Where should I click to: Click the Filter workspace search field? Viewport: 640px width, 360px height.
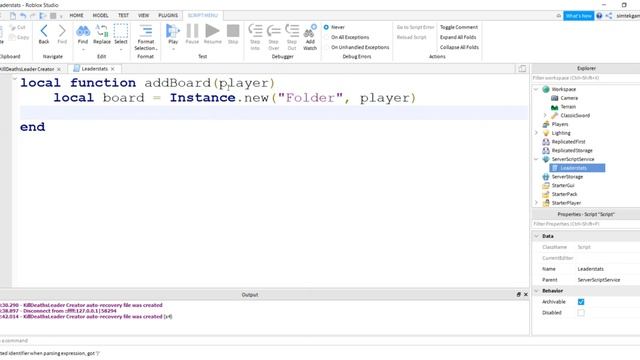(x=586, y=78)
